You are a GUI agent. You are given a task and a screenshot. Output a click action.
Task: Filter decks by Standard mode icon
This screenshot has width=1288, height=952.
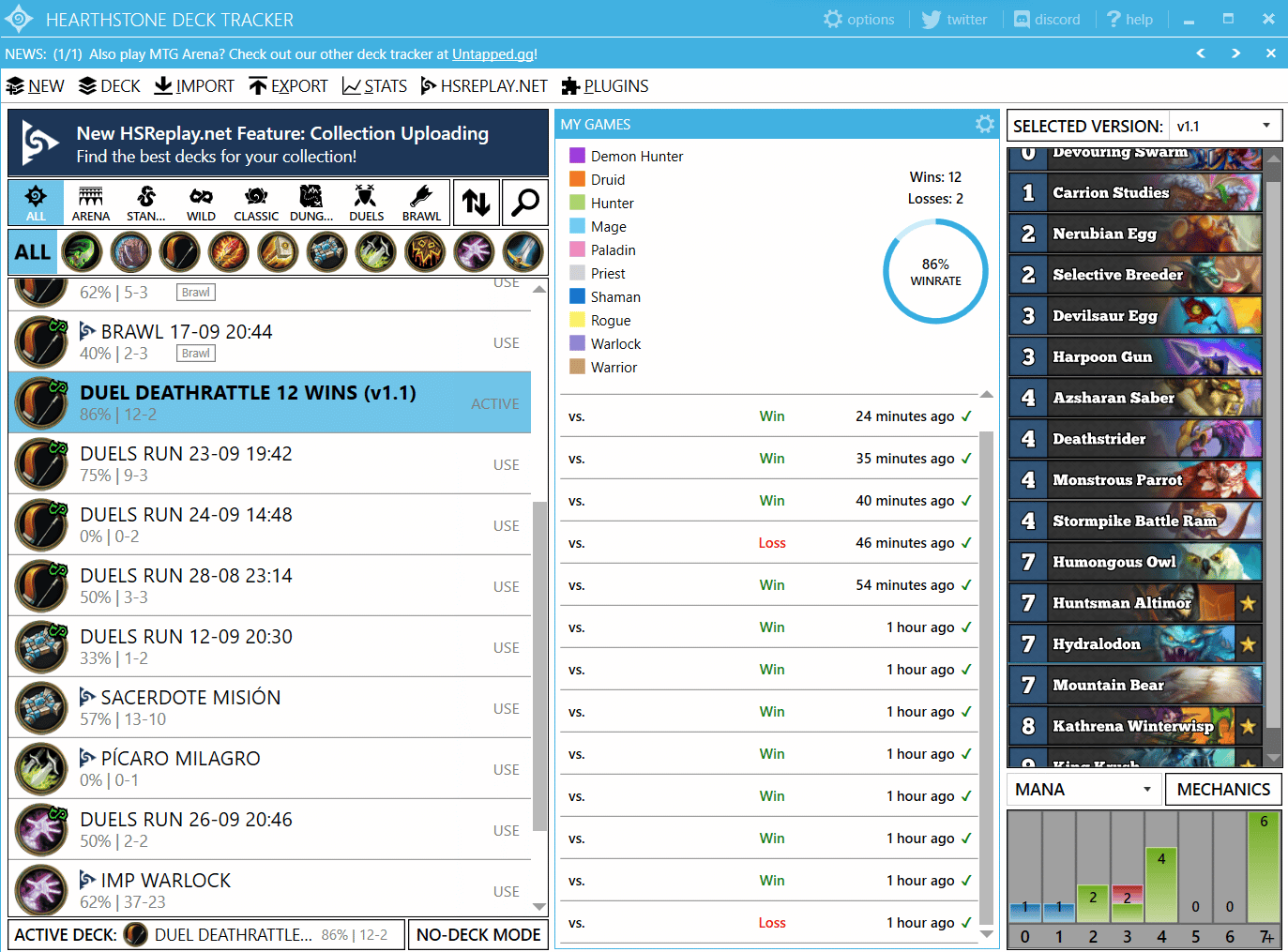click(x=146, y=203)
